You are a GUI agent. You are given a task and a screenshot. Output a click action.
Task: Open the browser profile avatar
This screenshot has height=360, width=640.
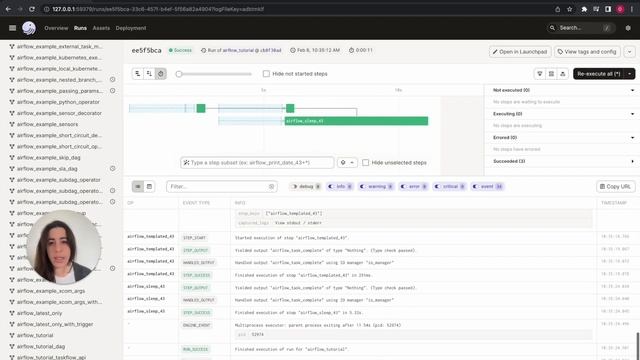click(x=620, y=9)
